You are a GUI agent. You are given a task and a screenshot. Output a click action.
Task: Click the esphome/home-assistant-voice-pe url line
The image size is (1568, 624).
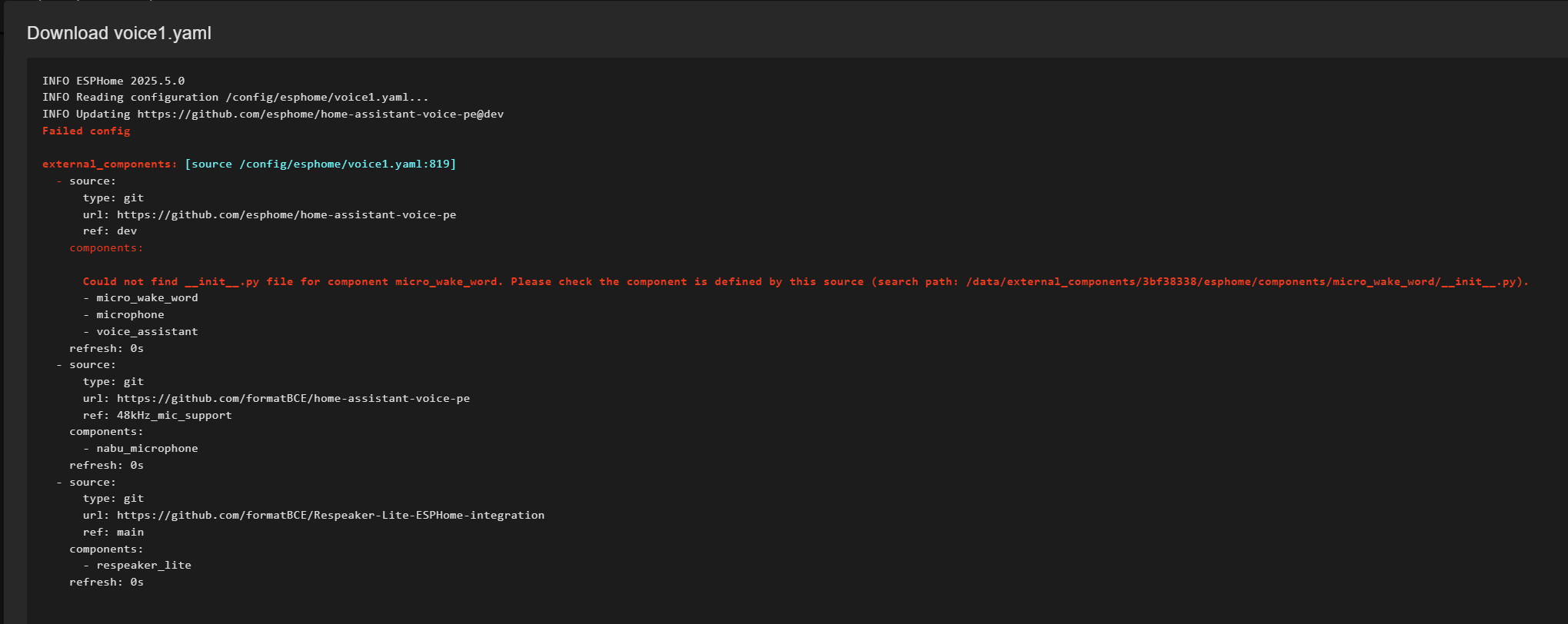coord(270,215)
